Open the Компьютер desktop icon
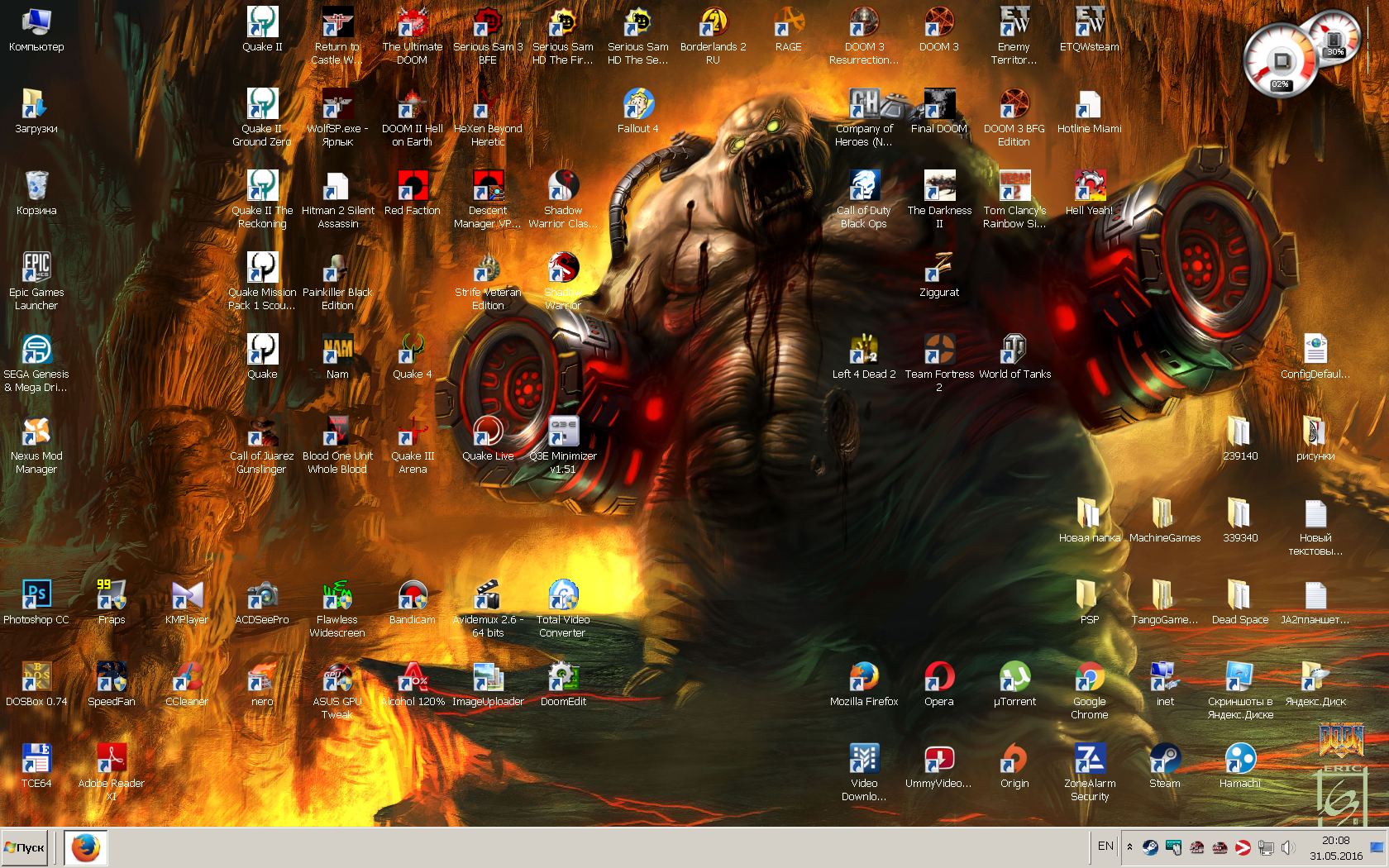1389x868 pixels. point(36,29)
